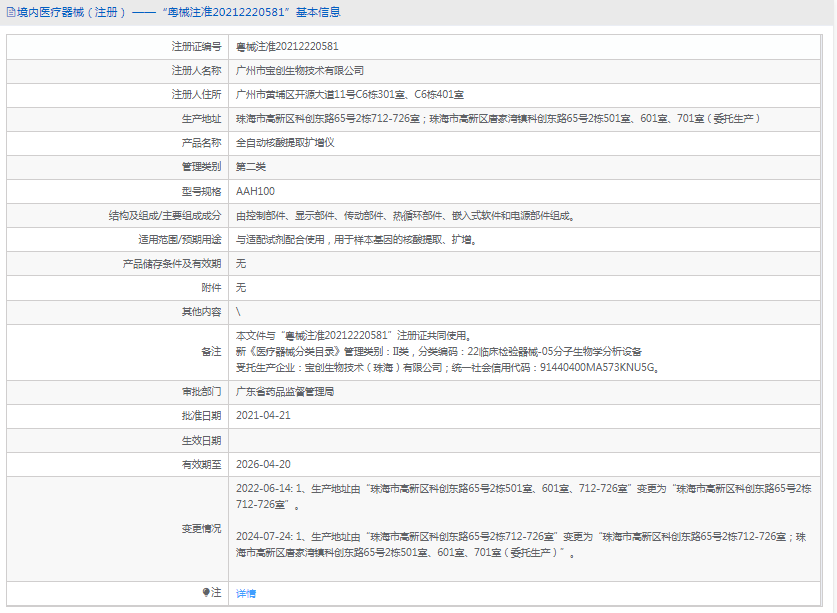Screen dimensions: 837x613
Task: Click the label 结构及组成/主要组成成分
Action: click(x=164, y=216)
